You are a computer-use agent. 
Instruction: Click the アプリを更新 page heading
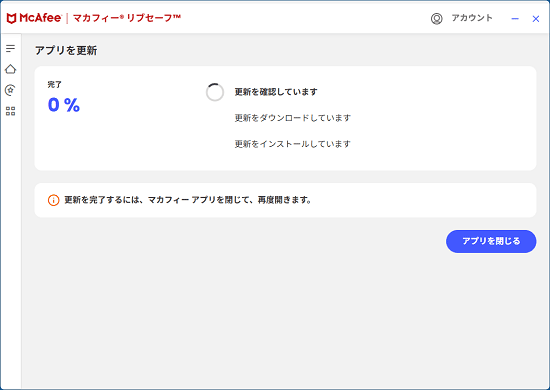[x=66, y=51]
